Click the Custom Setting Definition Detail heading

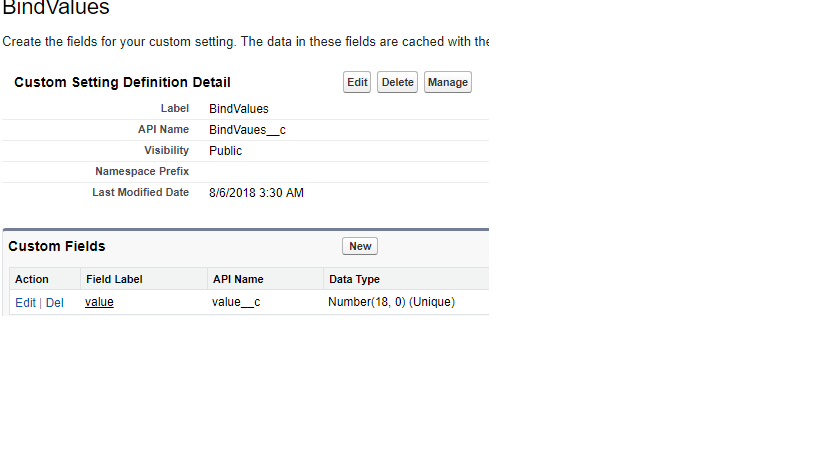[x=122, y=82]
